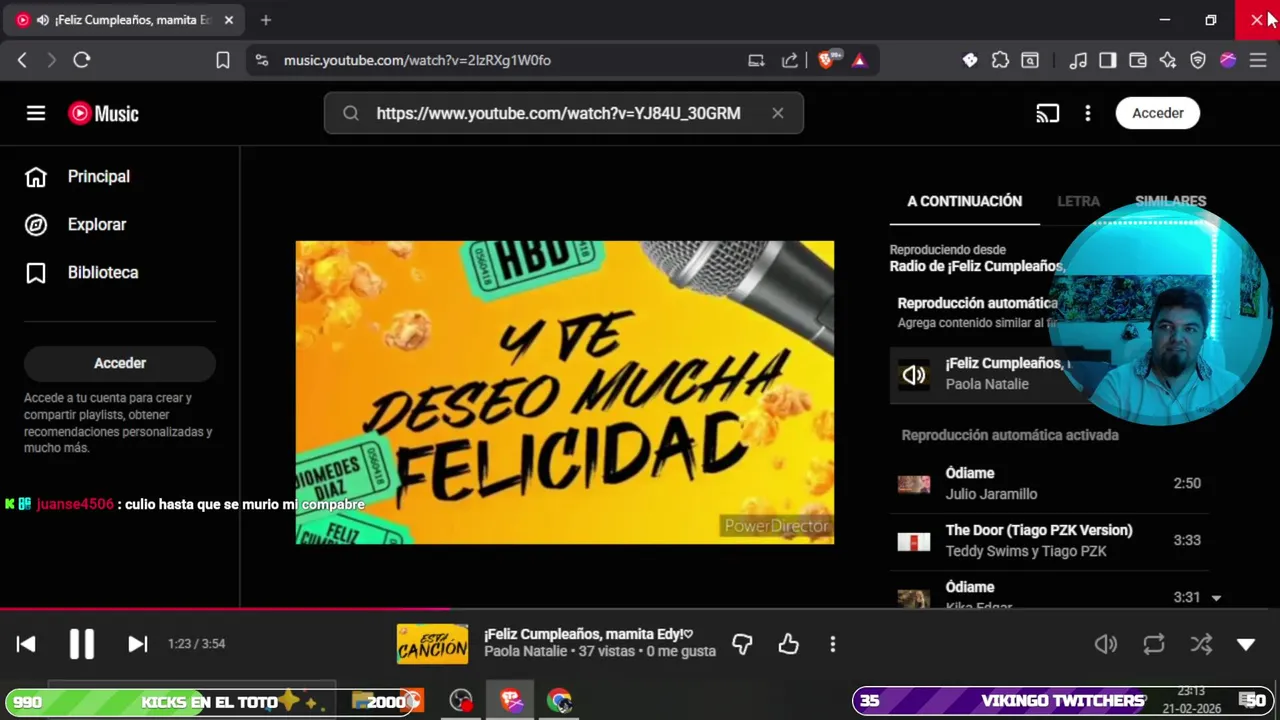The width and height of the screenshot is (1280, 720).
Task: Click the magnifier search icon
Action: click(351, 113)
